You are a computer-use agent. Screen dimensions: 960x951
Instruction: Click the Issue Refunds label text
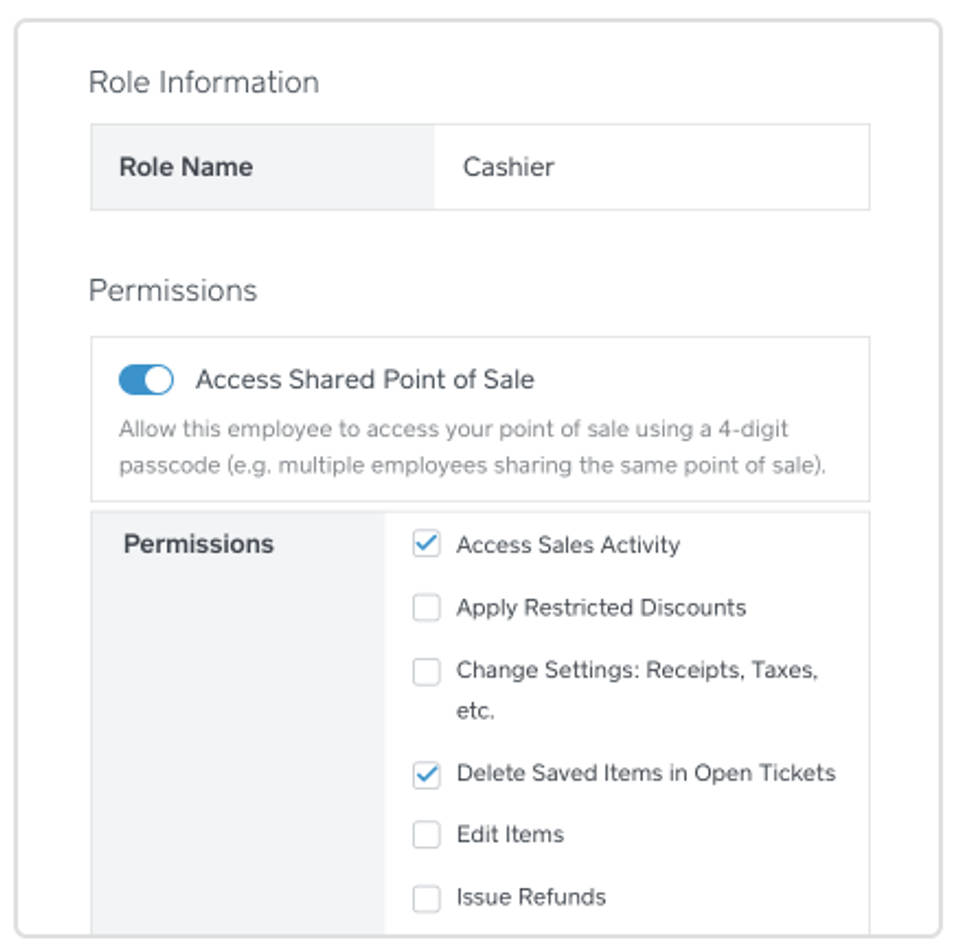click(x=531, y=897)
